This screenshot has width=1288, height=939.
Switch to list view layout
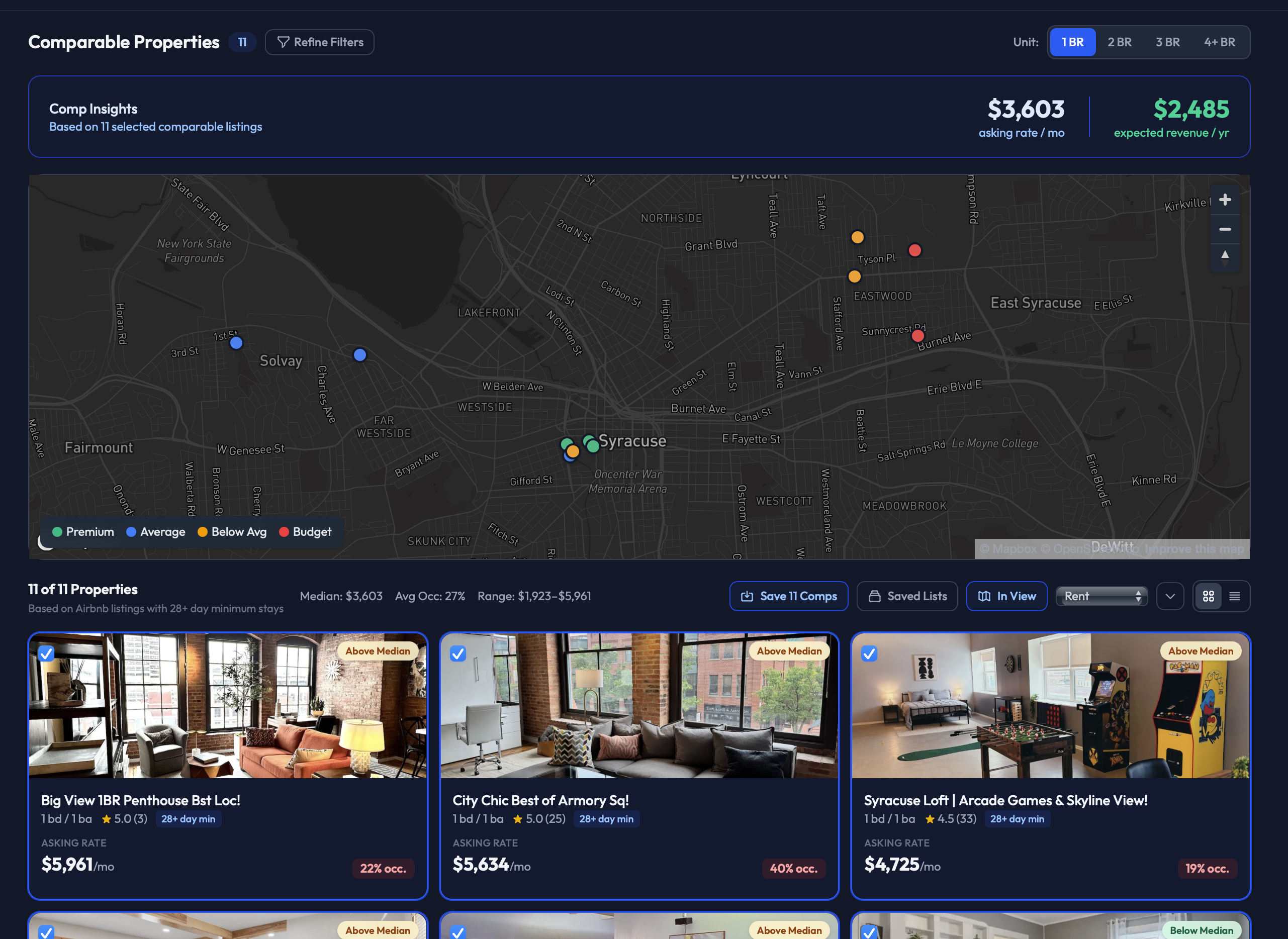click(x=1235, y=596)
